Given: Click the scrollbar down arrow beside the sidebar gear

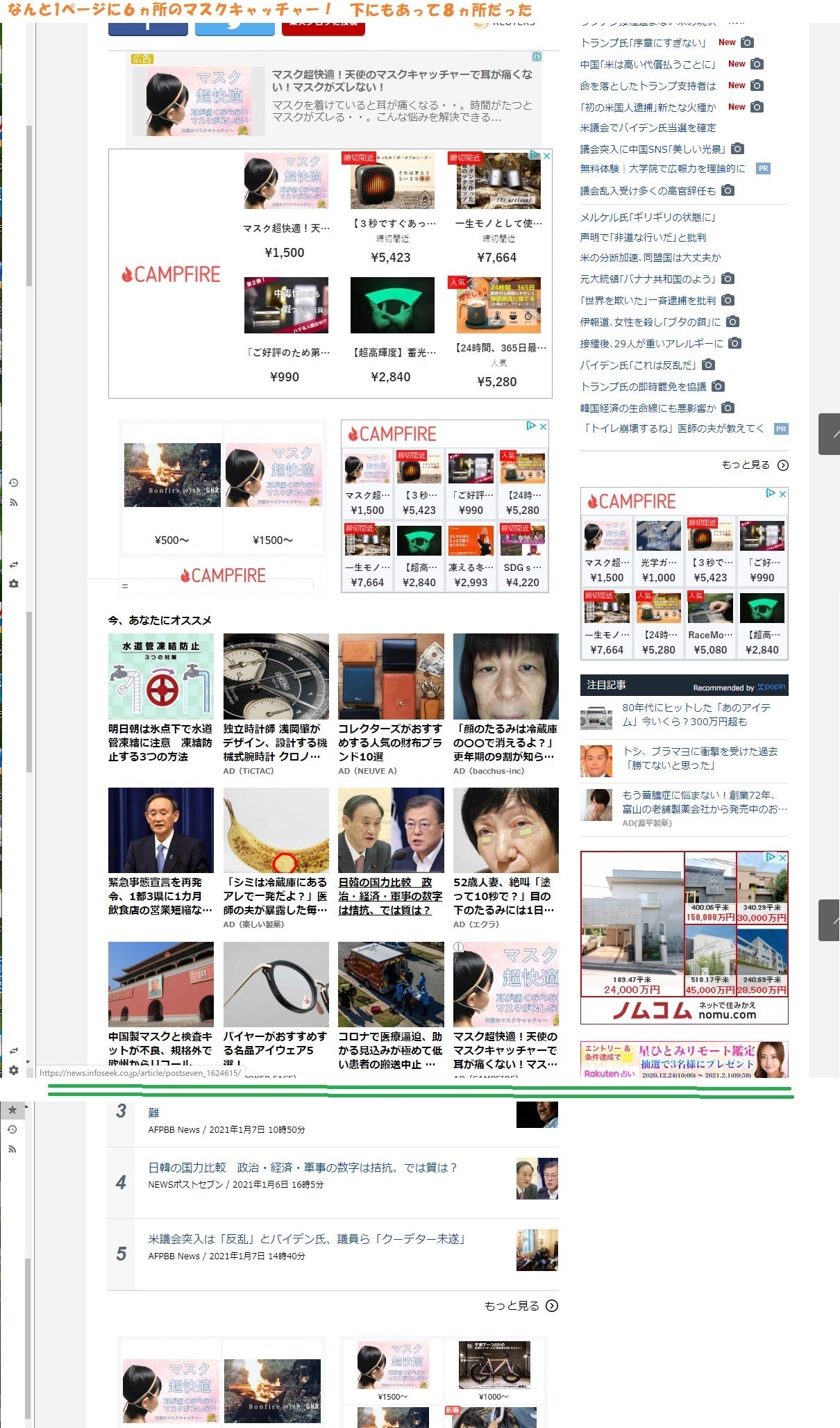Looking at the screenshot, I should [28, 1062].
